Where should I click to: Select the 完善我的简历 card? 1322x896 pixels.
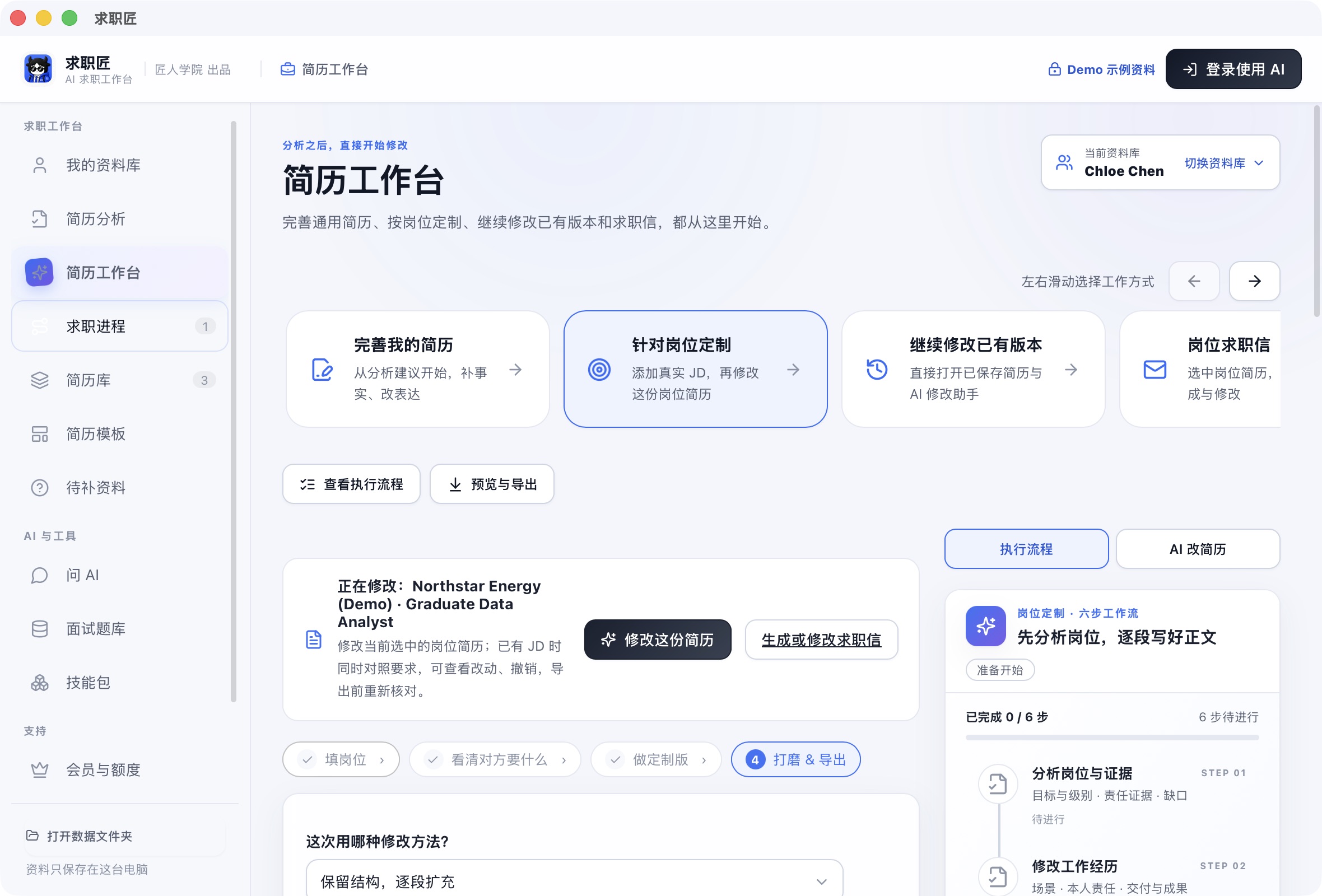click(417, 369)
